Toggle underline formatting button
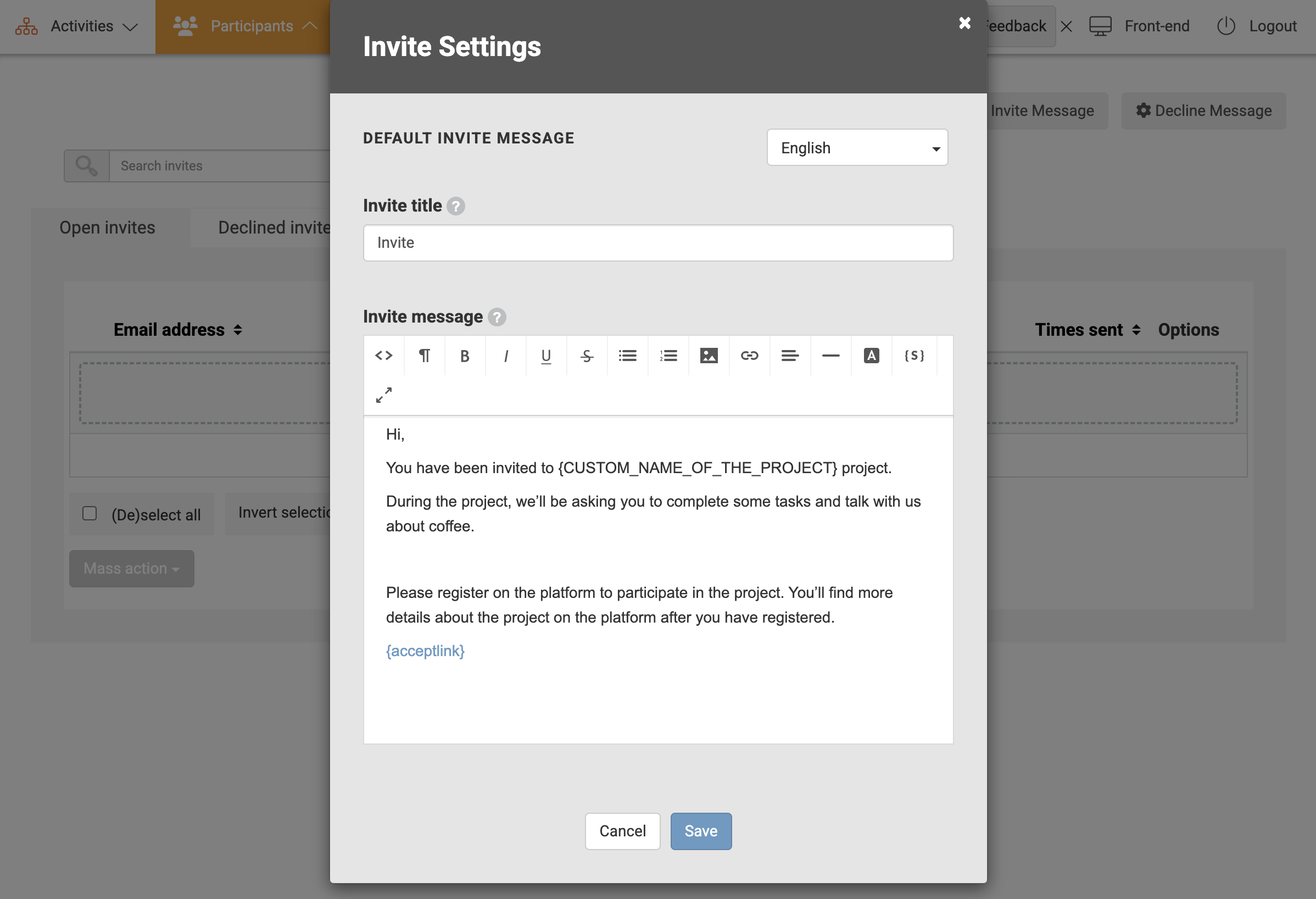The height and width of the screenshot is (899, 1316). click(546, 356)
